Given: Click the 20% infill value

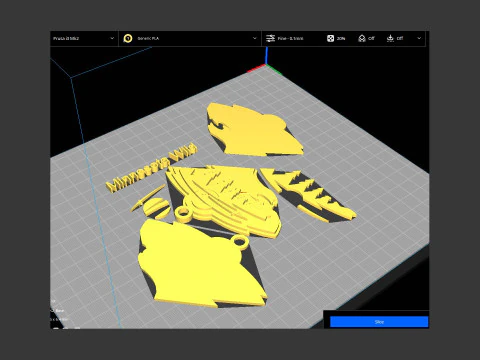Looking at the screenshot, I should (341, 38).
